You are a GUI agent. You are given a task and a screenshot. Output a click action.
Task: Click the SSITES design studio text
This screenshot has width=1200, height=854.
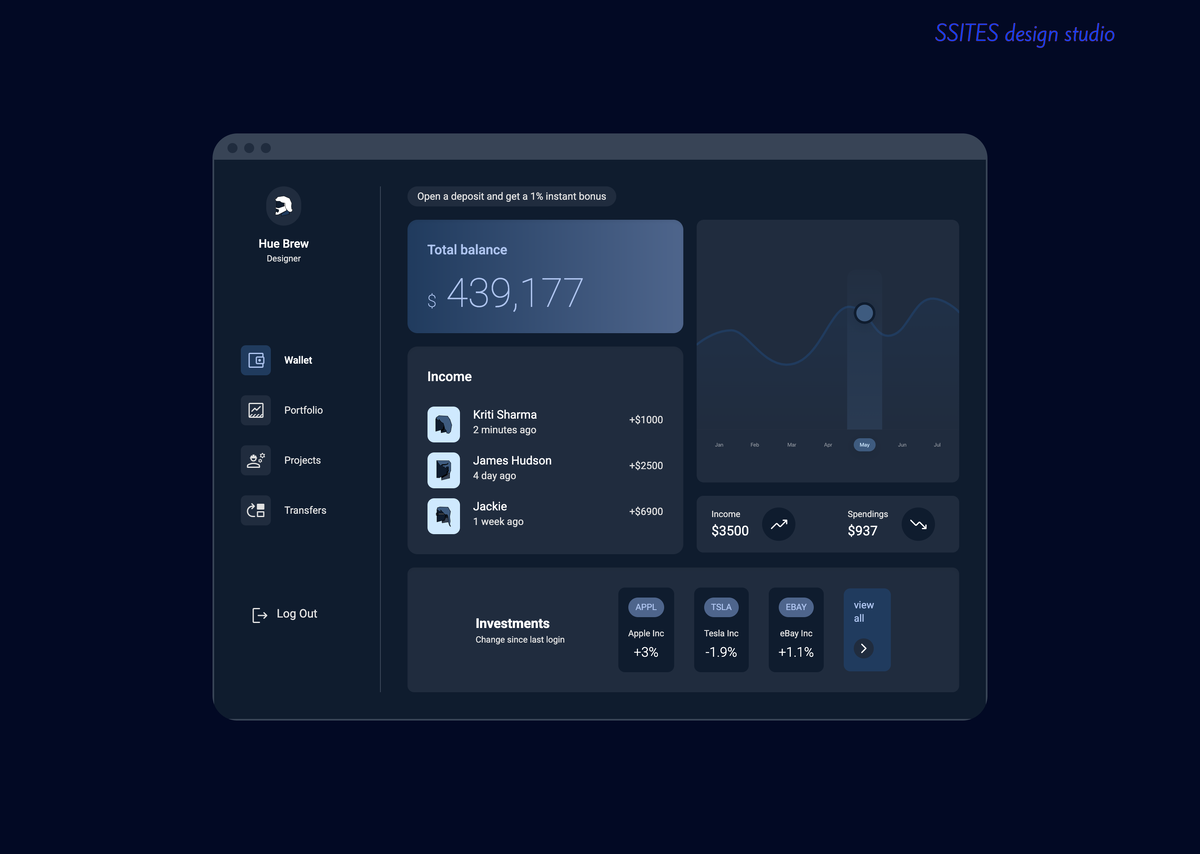coord(1025,34)
